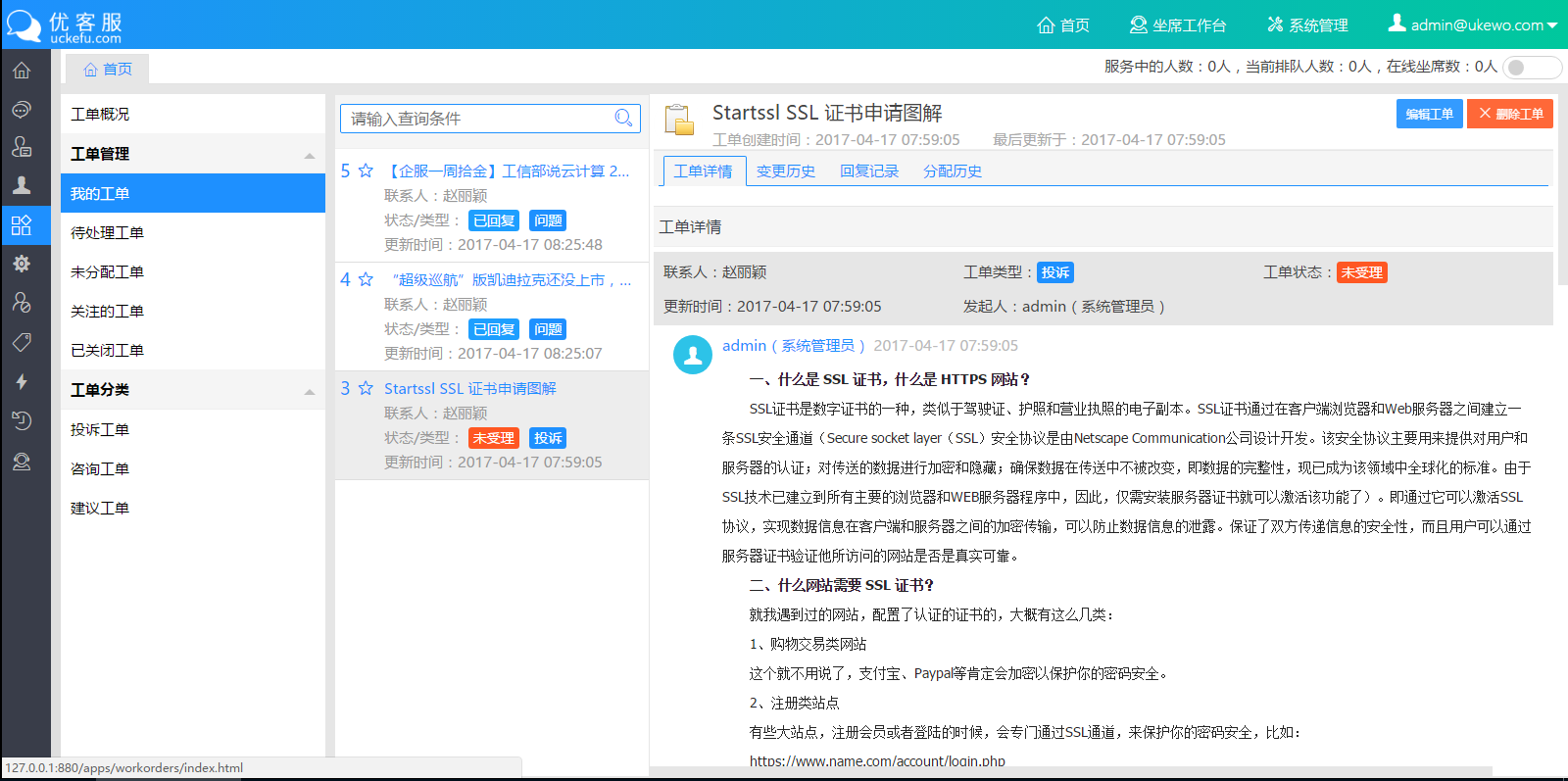Click the home icon in left sidebar

[22, 71]
